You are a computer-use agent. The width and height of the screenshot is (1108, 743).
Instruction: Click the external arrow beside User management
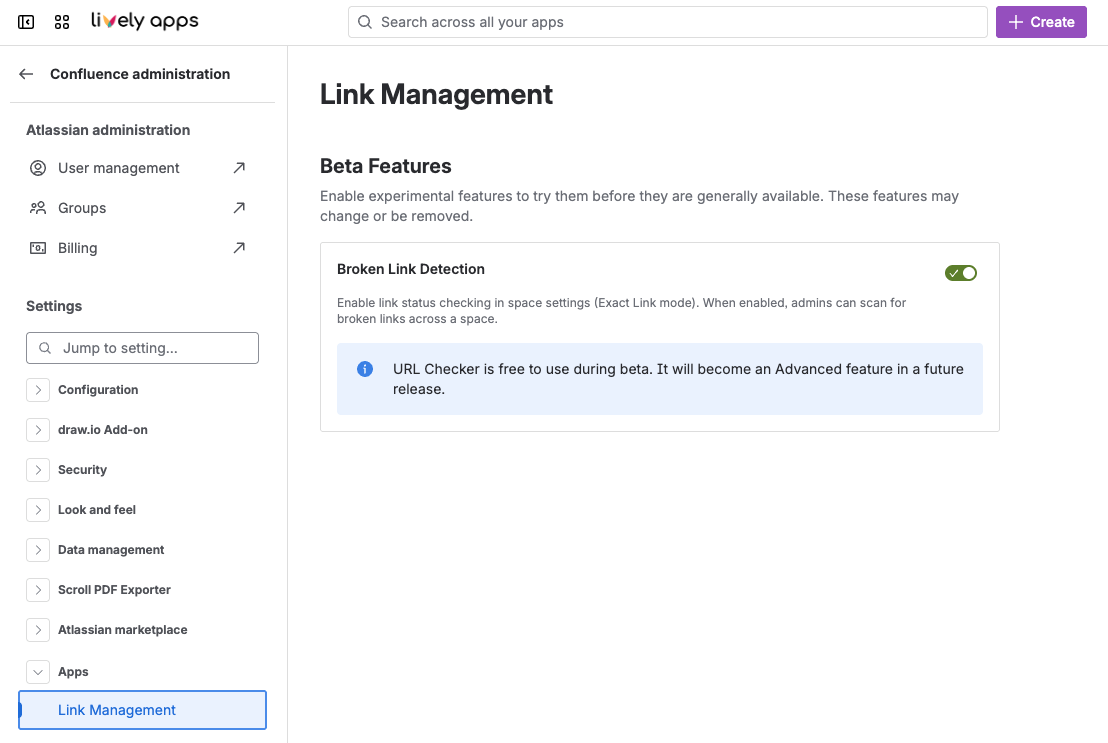coord(239,168)
